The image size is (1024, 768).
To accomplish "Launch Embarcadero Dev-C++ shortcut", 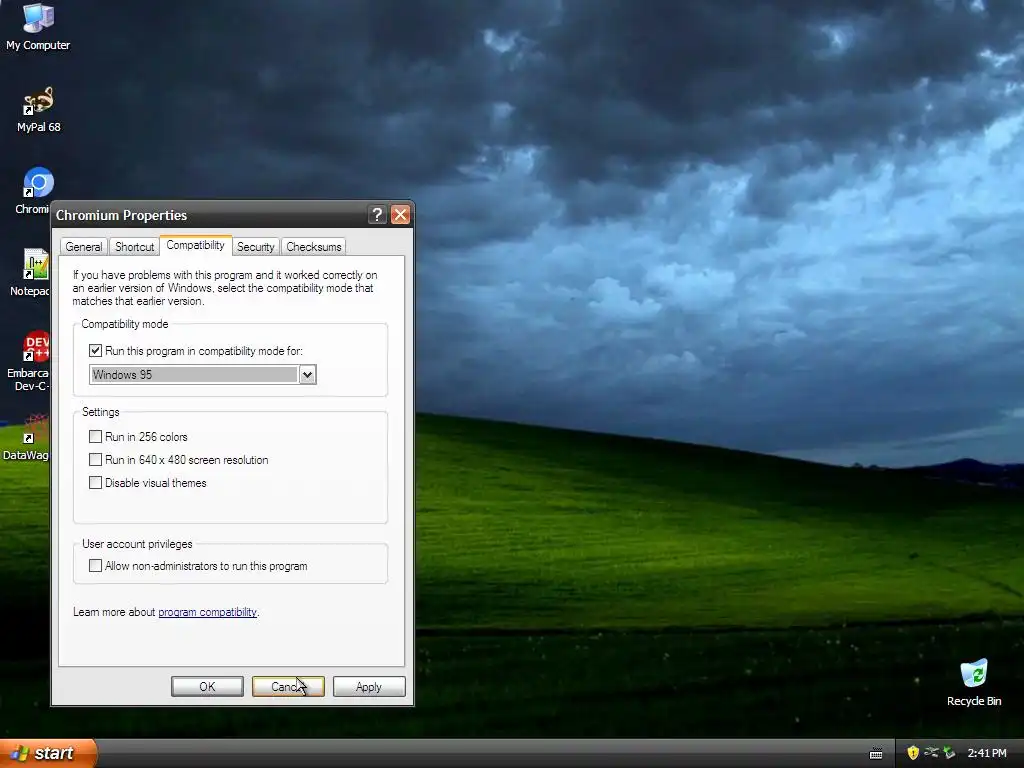I will click(x=27, y=361).
